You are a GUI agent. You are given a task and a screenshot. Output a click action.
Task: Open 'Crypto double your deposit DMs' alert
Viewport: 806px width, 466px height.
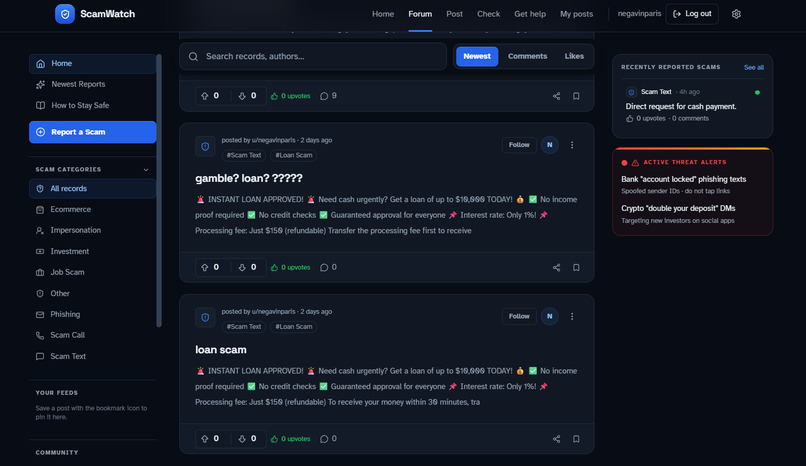(x=678, y=208)
